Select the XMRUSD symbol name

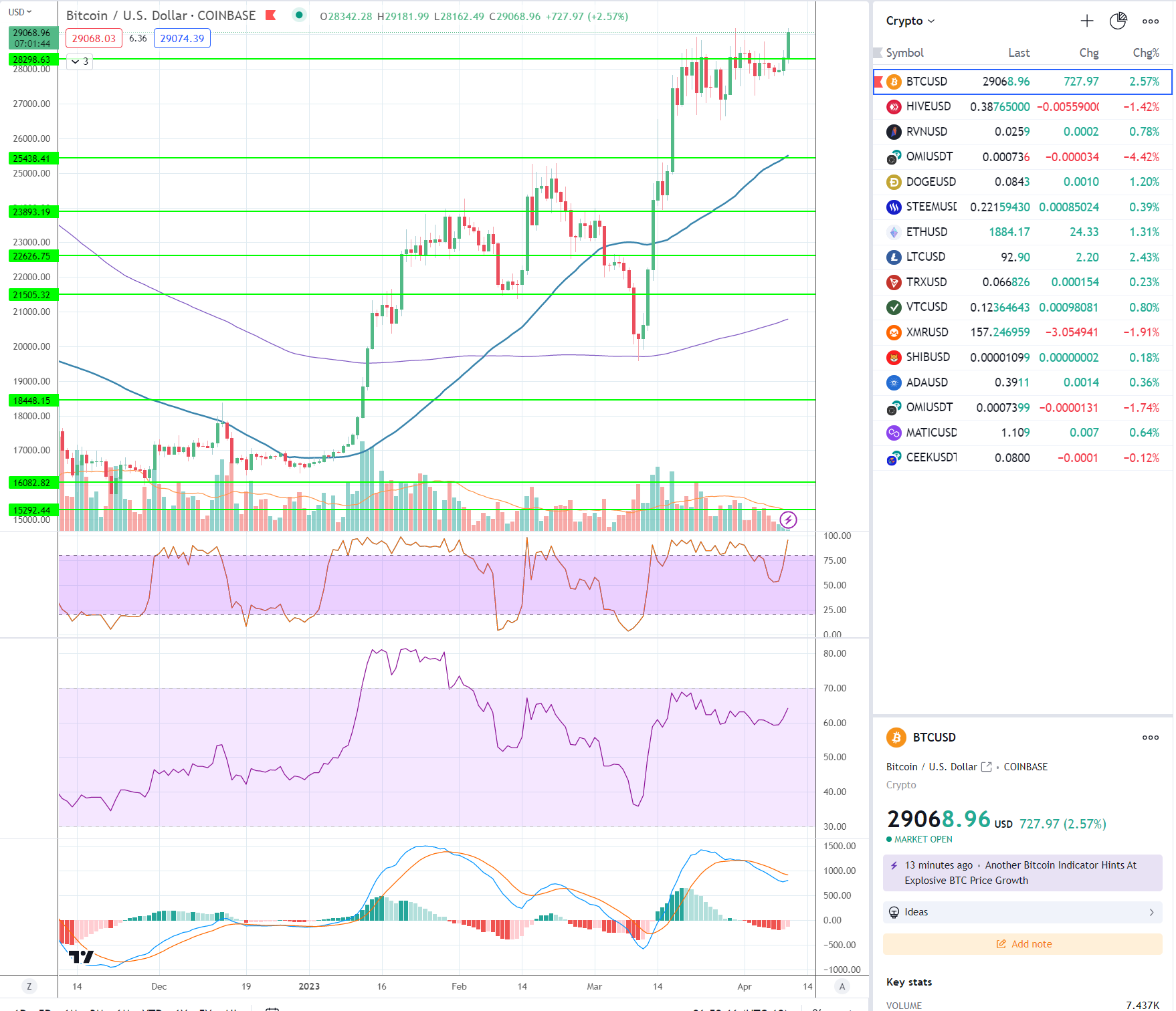click(927, 332)
